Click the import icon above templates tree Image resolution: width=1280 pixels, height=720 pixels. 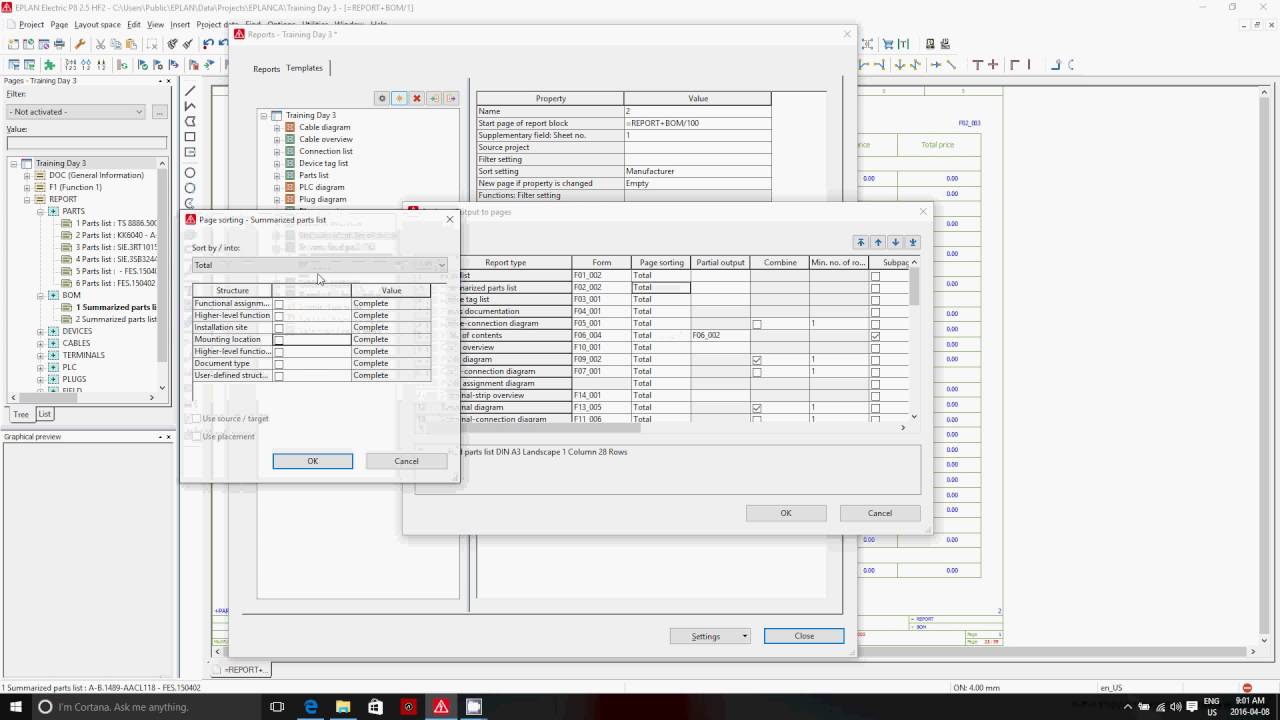434,98
